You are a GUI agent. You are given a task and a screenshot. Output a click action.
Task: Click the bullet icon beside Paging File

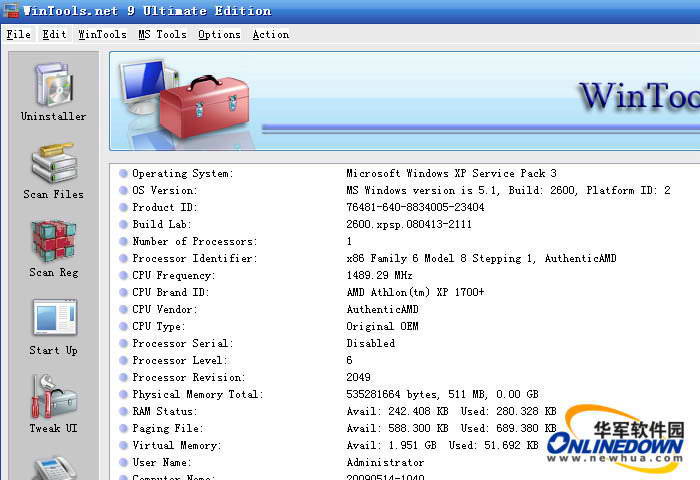tap(123, 428)
